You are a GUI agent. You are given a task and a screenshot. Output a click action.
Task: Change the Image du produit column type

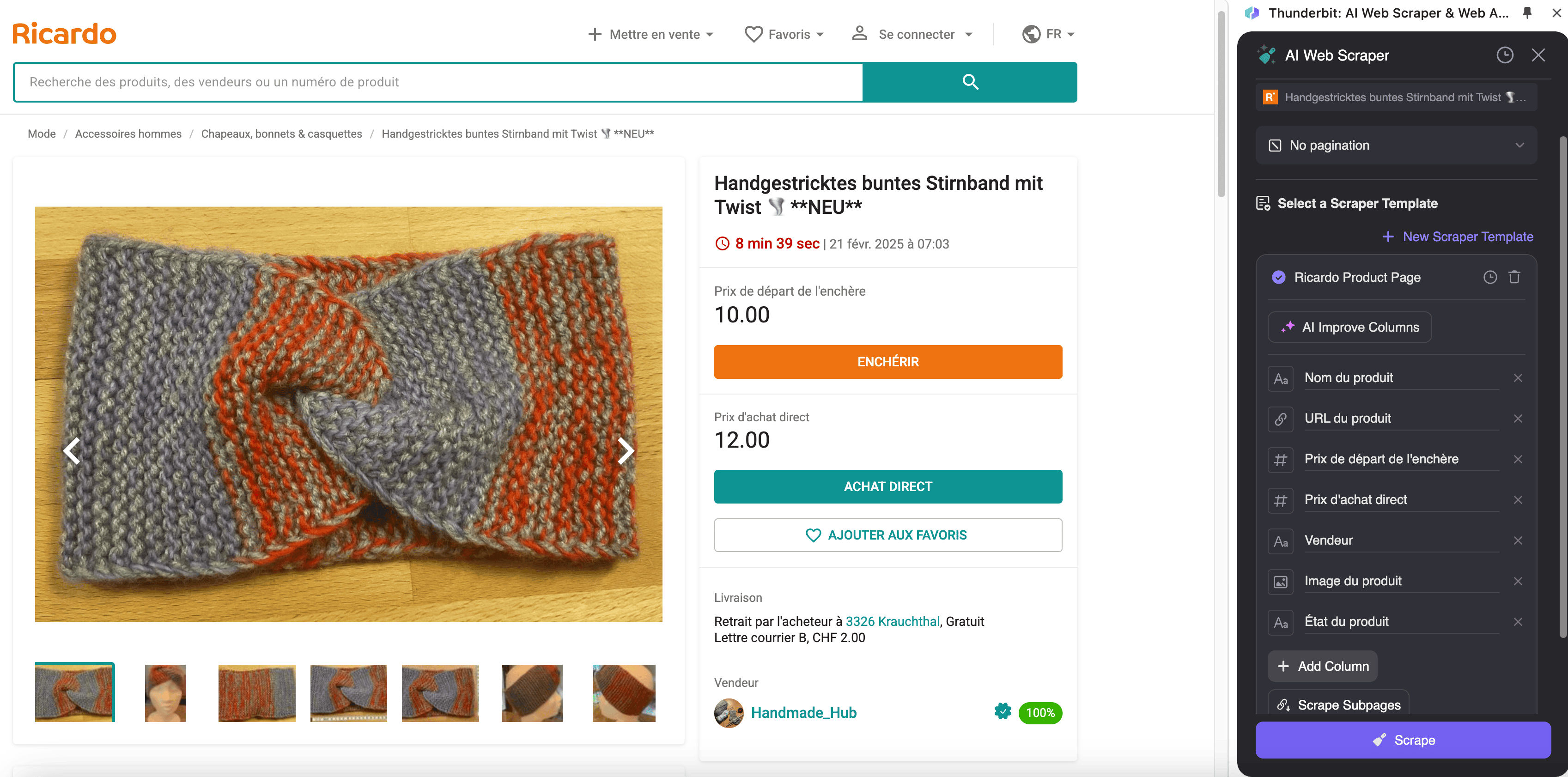[x=1281, y=581]
